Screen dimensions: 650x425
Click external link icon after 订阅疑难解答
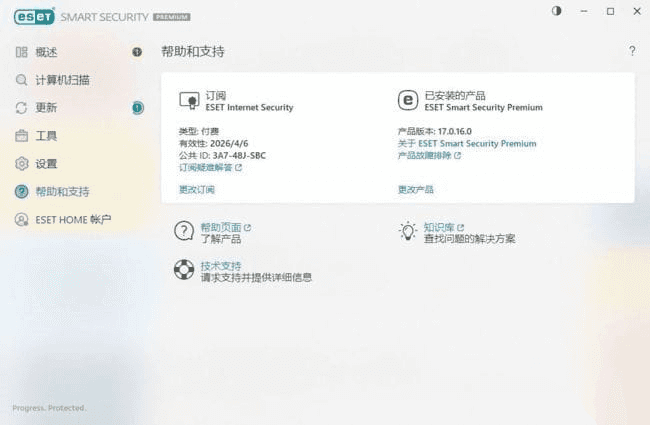click(238, 168)
